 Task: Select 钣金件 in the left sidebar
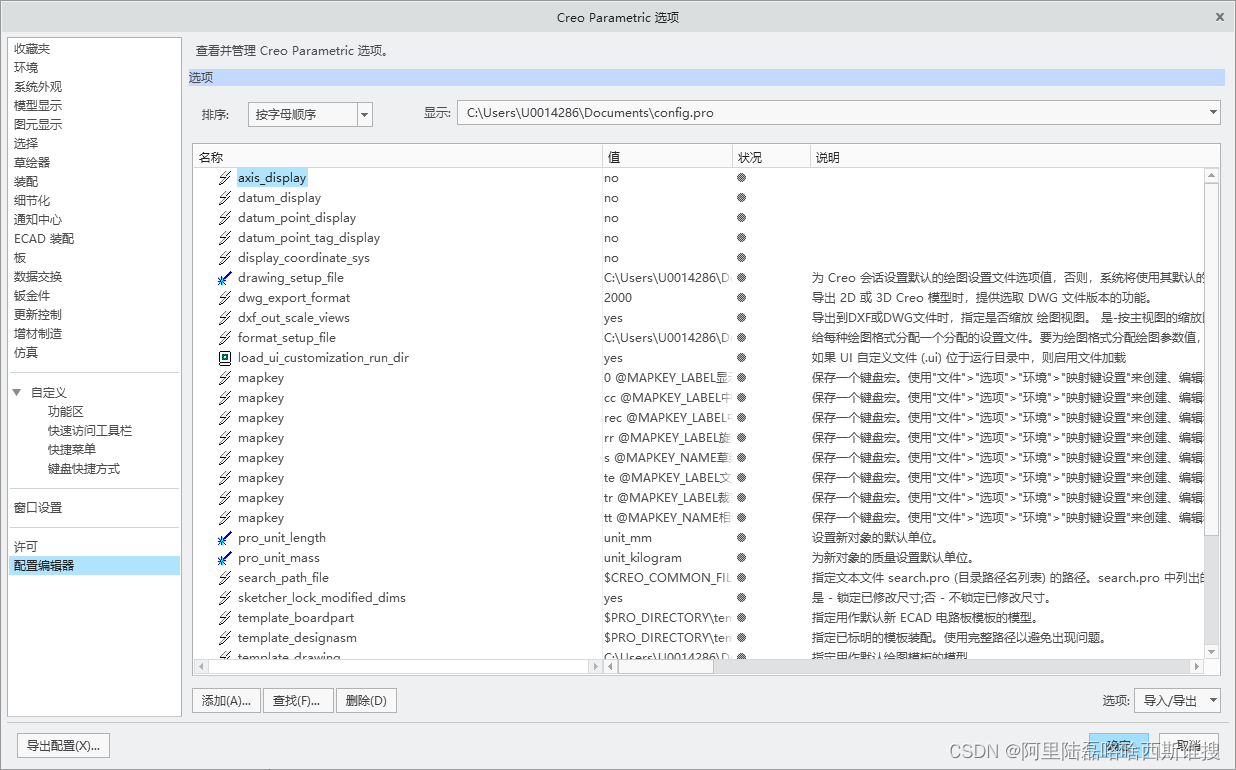(x=32, y=296)
